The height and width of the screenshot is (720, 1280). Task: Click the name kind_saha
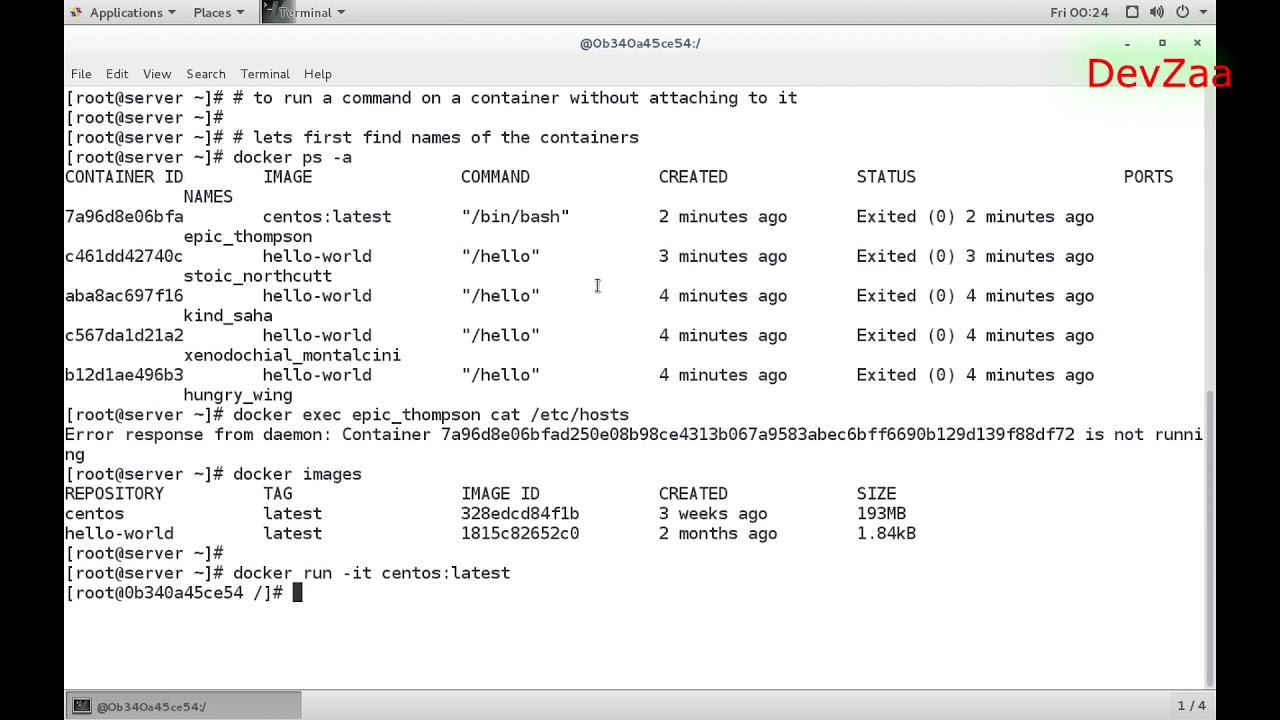coord(228,316)
